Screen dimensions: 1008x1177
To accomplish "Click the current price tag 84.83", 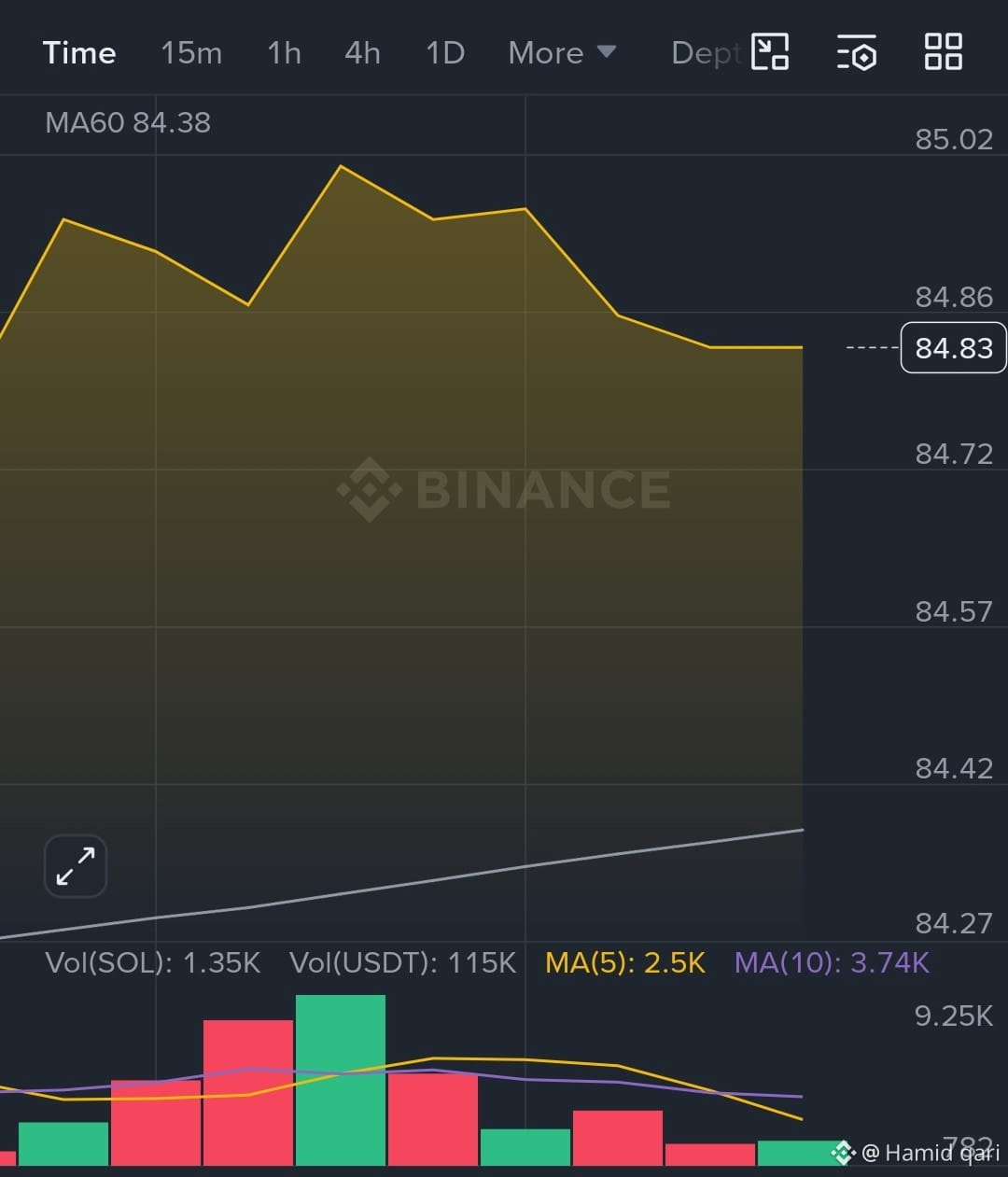I will (x=953, y=347).
